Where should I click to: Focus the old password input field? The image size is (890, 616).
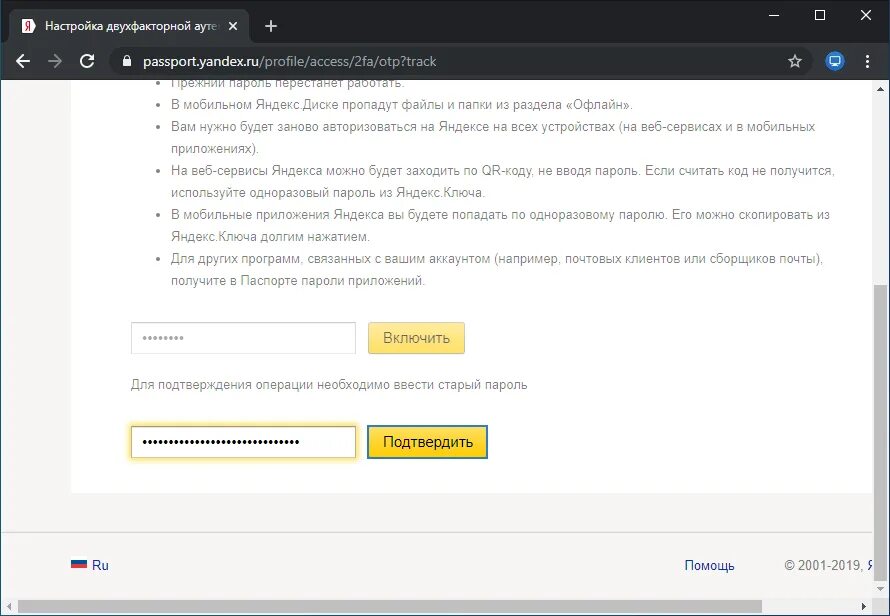pos(244,442)
